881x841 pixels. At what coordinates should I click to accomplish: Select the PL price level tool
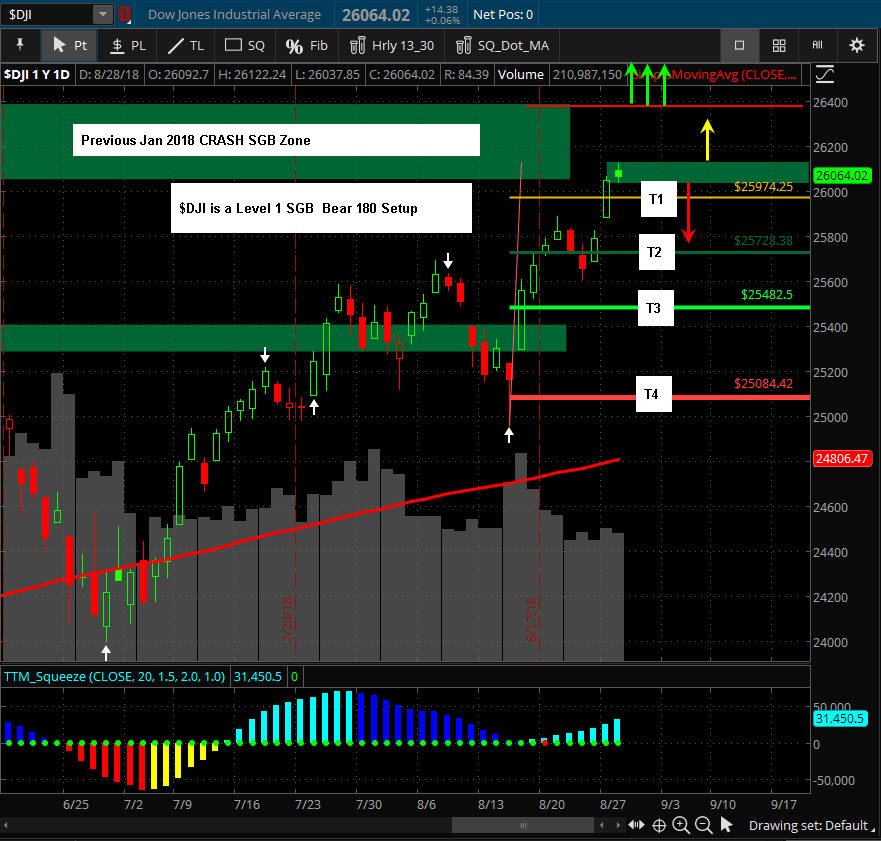(127, 45)
